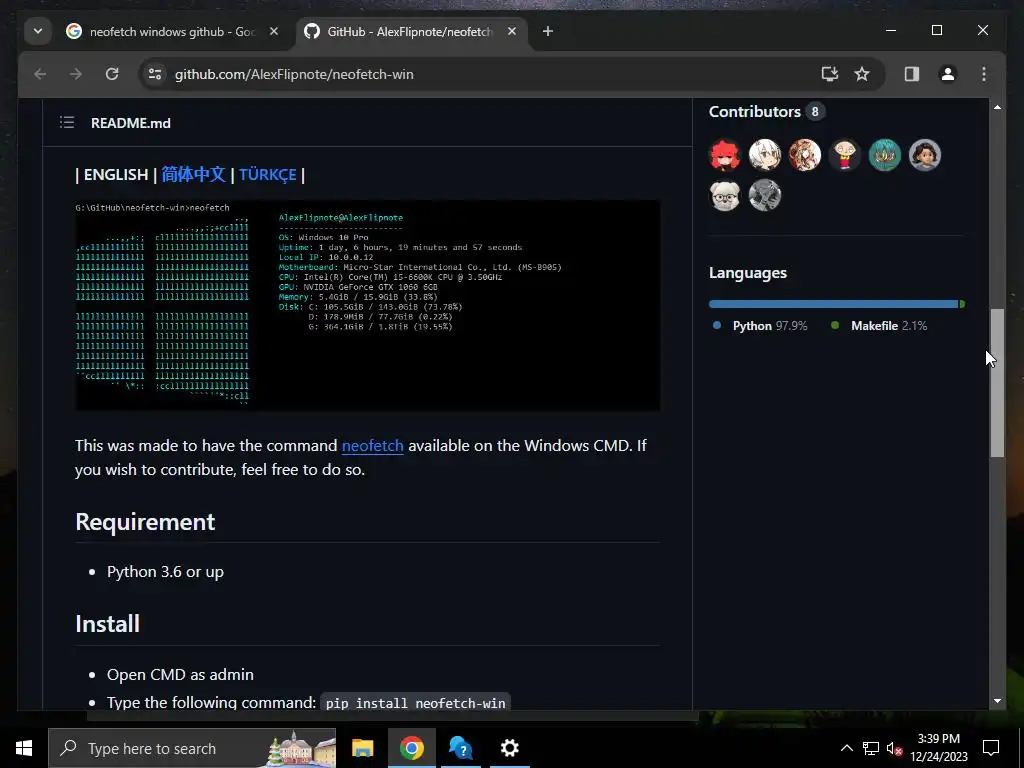Click the Requirement heading
The height and width of the screenshot is (768, 1024).
coord(145,522)
